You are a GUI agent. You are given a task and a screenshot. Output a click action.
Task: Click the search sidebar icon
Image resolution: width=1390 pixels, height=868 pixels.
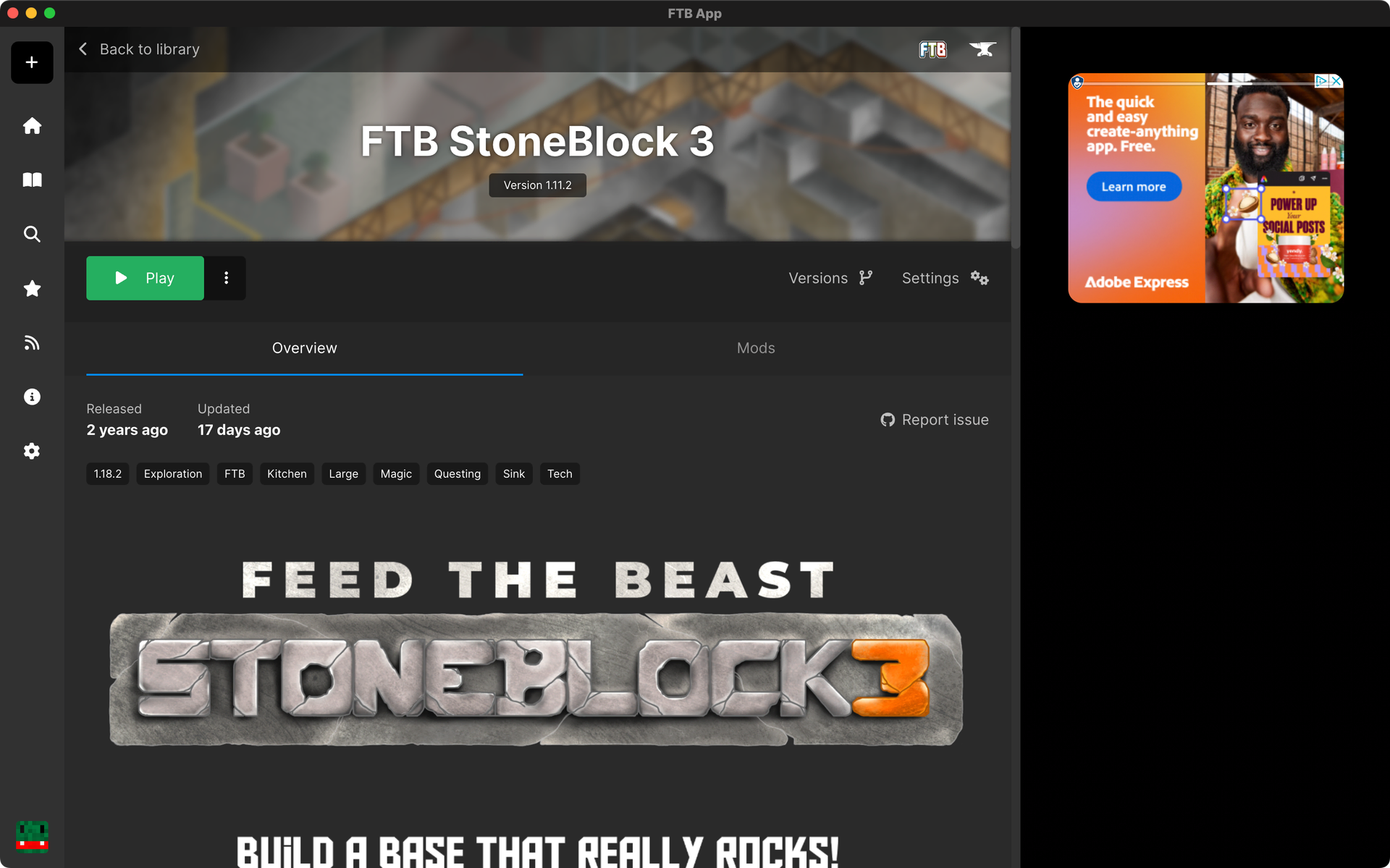coord(32,233)
